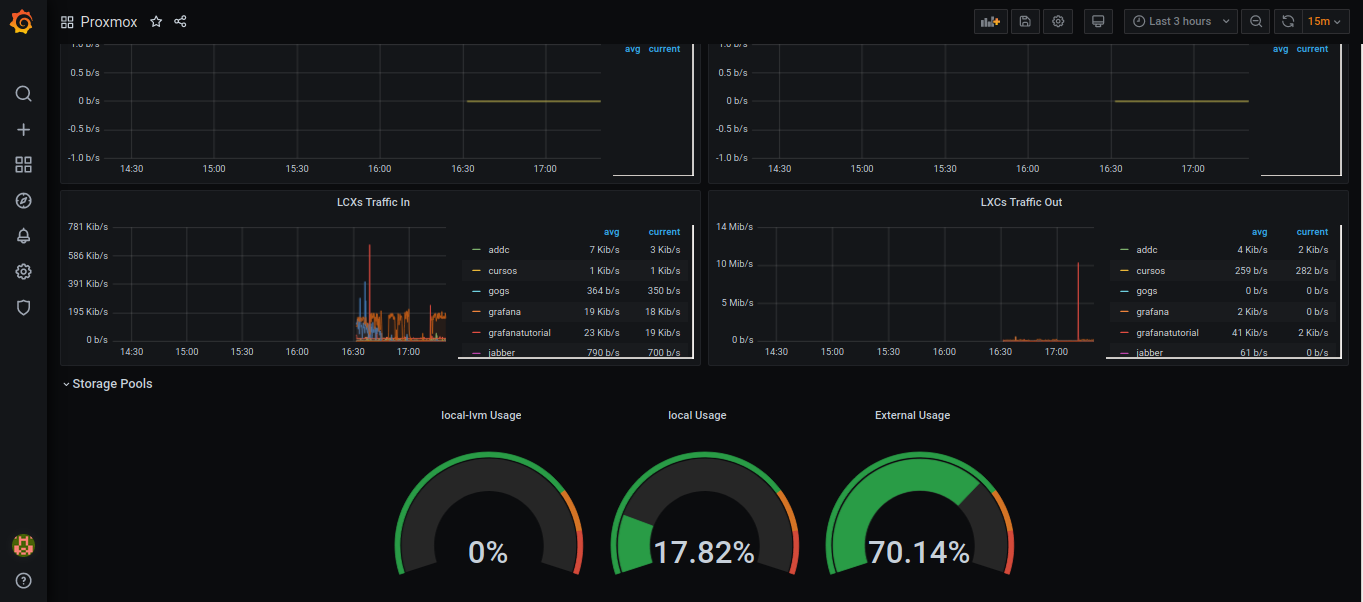1363x602 pixels.
Task: Toggle gogs series in Traffic Out legend
Action: tap(1146, 291)
